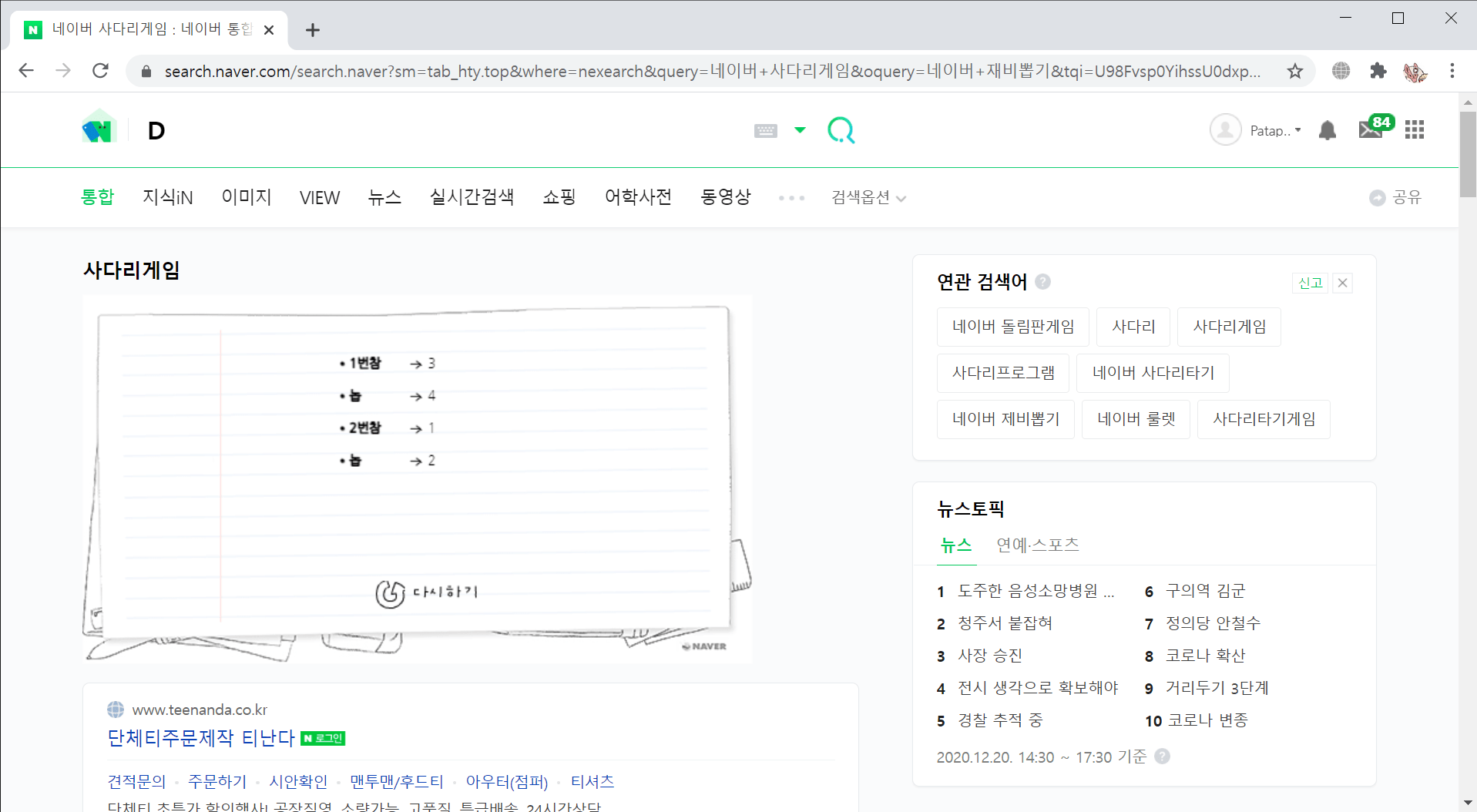Switch to the 지식iN tab
1477x812 pixels.
167,197
